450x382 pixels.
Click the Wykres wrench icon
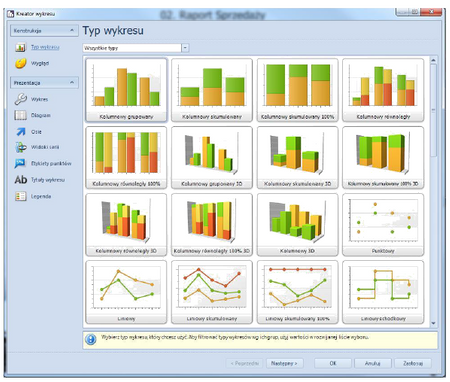point(21,99)
